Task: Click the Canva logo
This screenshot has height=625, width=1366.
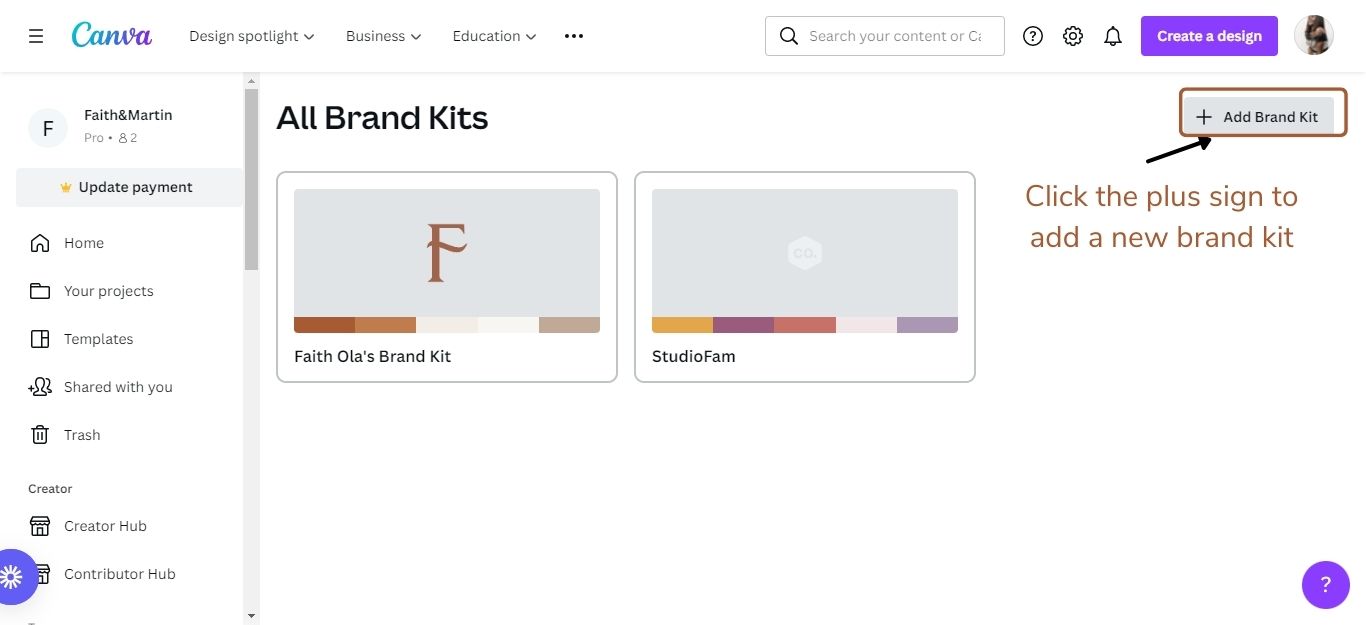Action: click(112, 35)
